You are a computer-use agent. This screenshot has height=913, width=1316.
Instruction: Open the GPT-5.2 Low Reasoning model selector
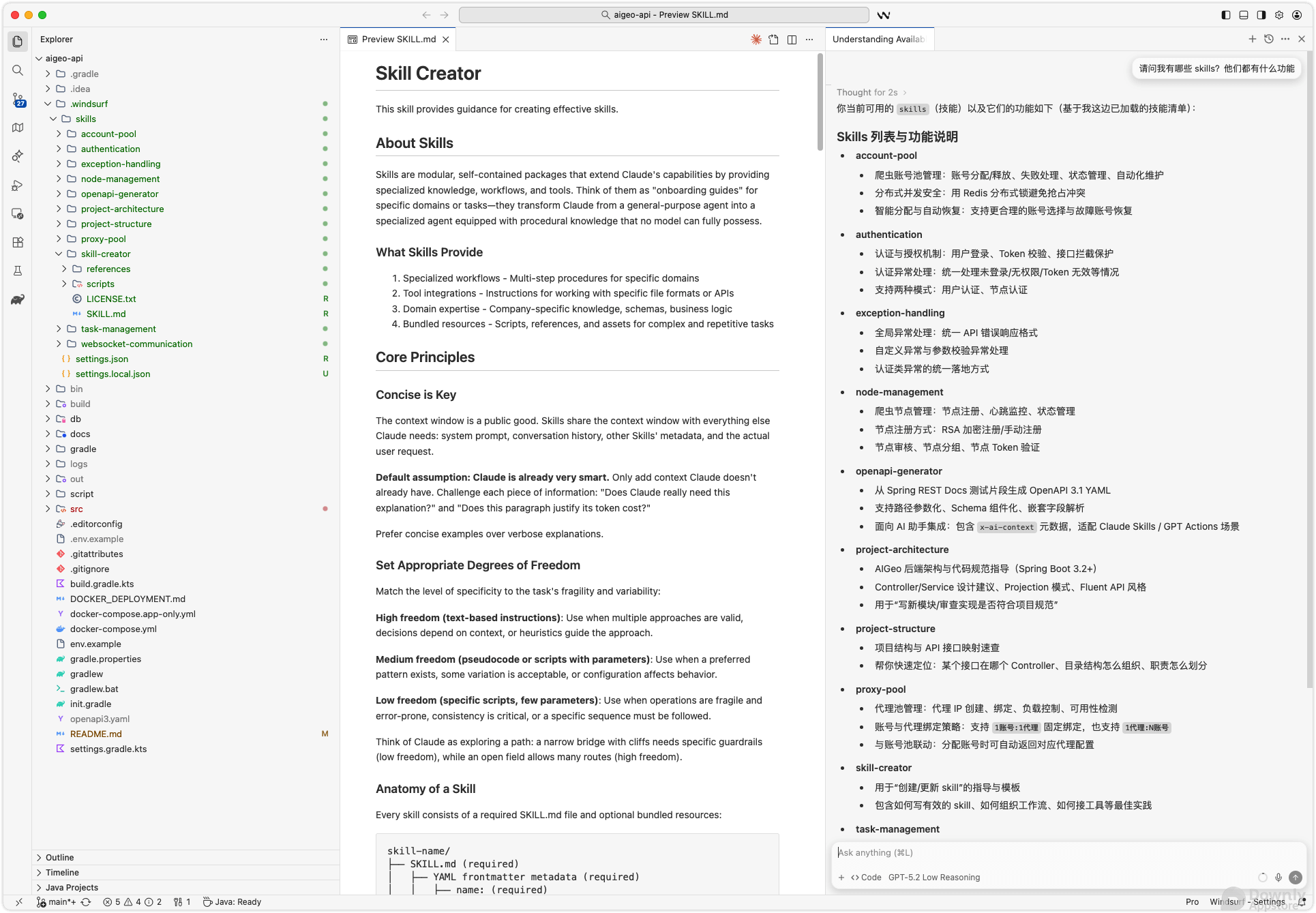click(933, 878)
